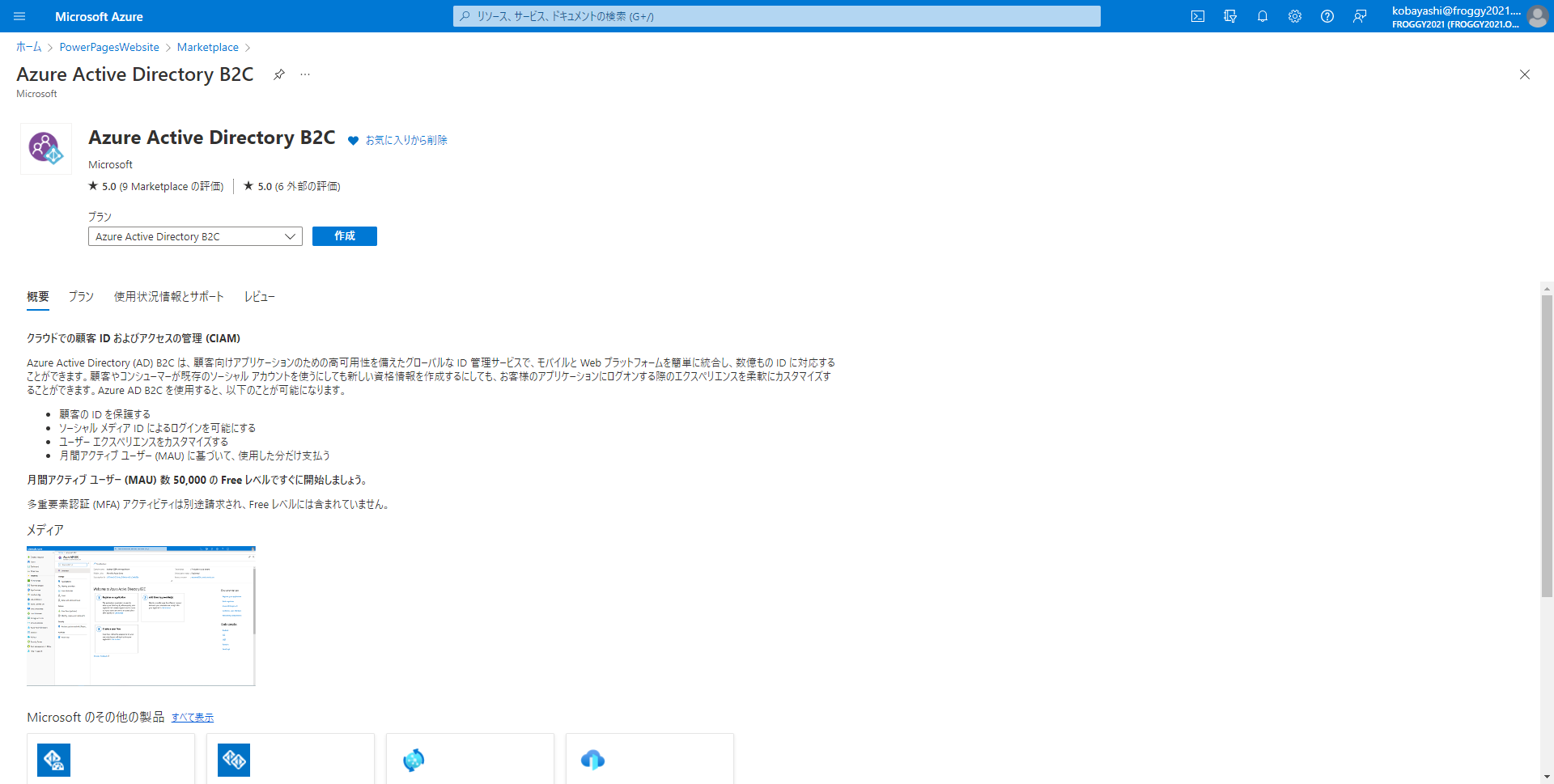Focus the resource search box
Image resolution: width=1554 pixels, height=784 pixels.
point(777,16)
